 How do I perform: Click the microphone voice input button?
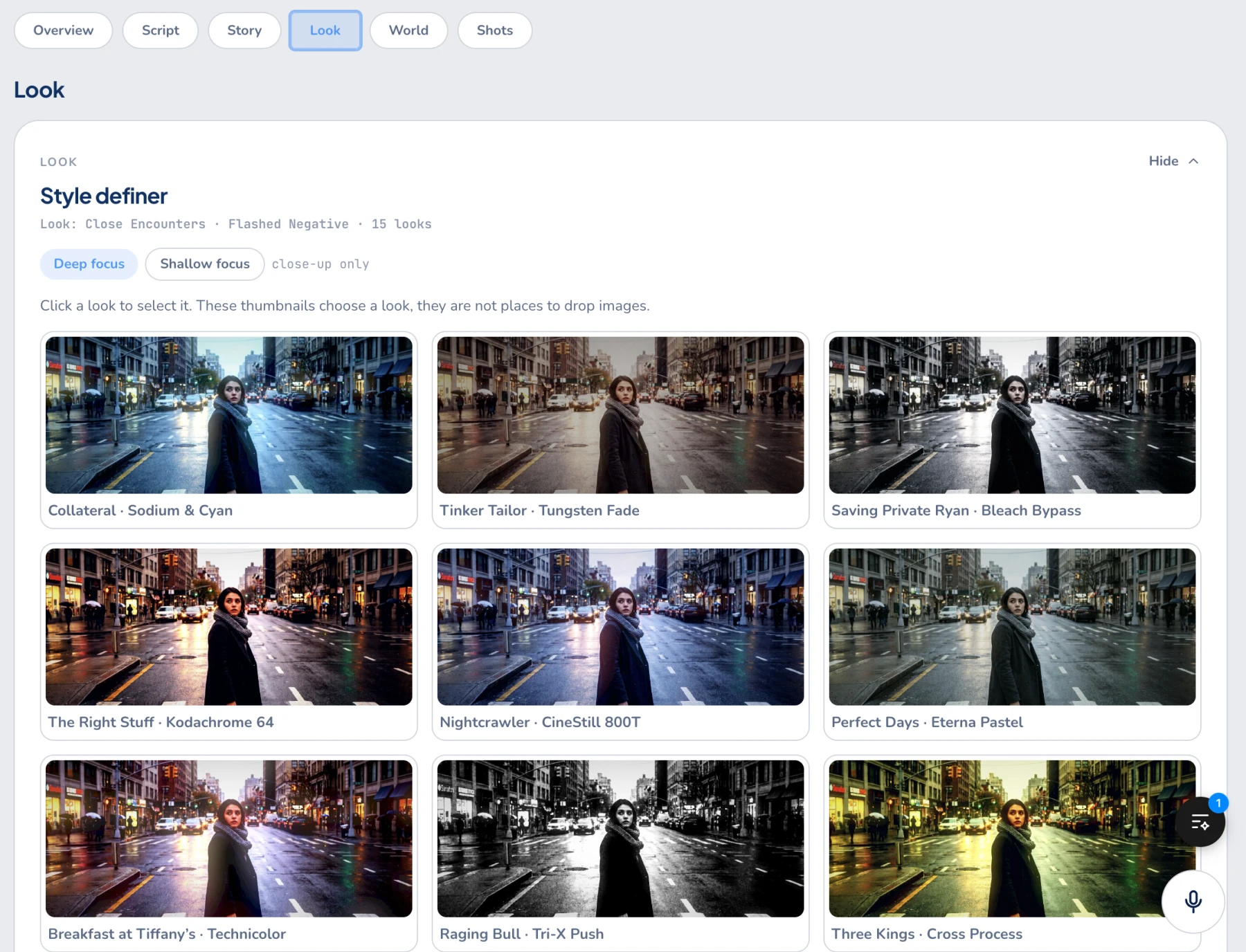pos(1193,901)
